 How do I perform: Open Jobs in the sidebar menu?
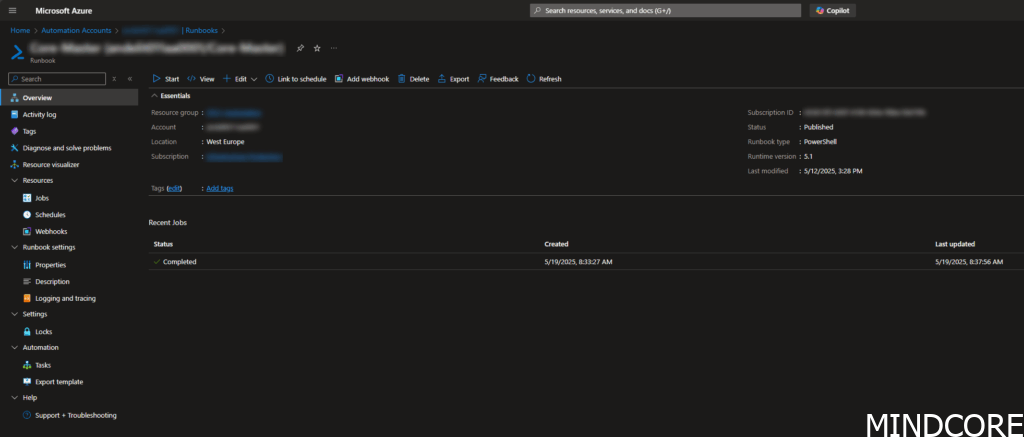pyautogui.click(x=42, y=198)
